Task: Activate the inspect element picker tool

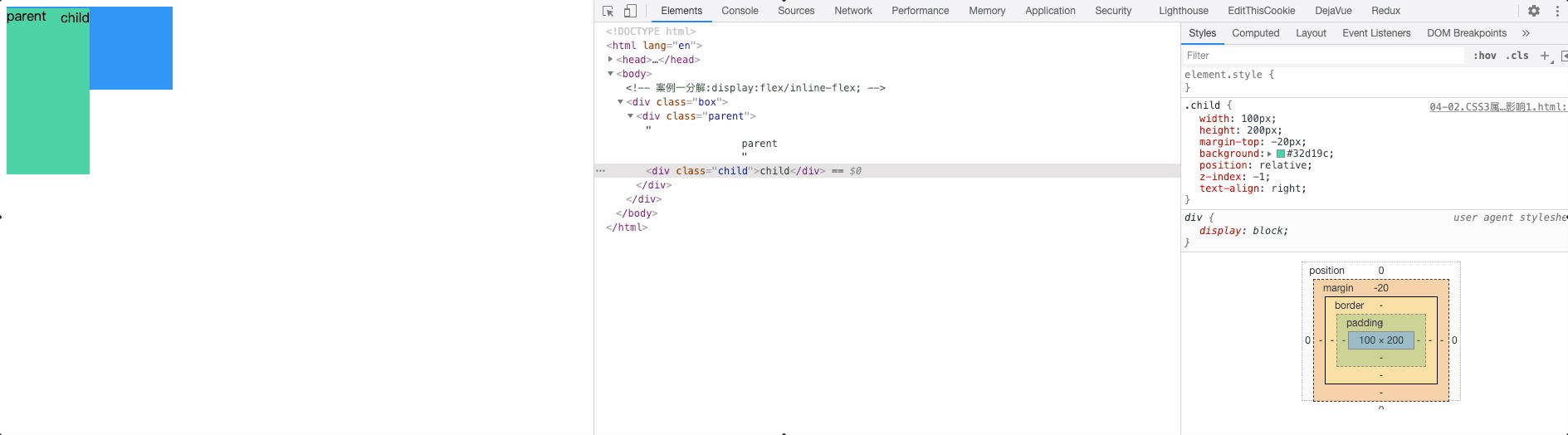Action: coord(608,11)
